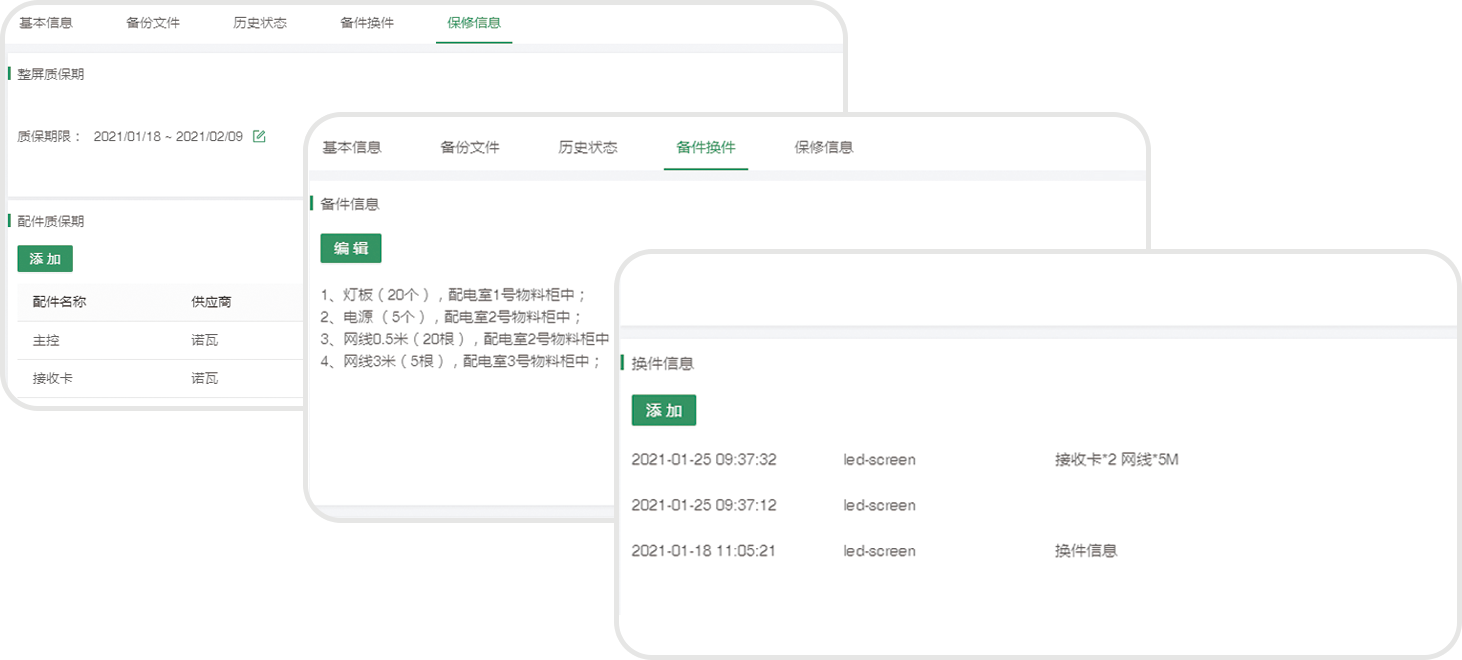Select 基本信息 tab in the middle panel
The width and height of the screenshot is (1462, 660).
(352, 148)
